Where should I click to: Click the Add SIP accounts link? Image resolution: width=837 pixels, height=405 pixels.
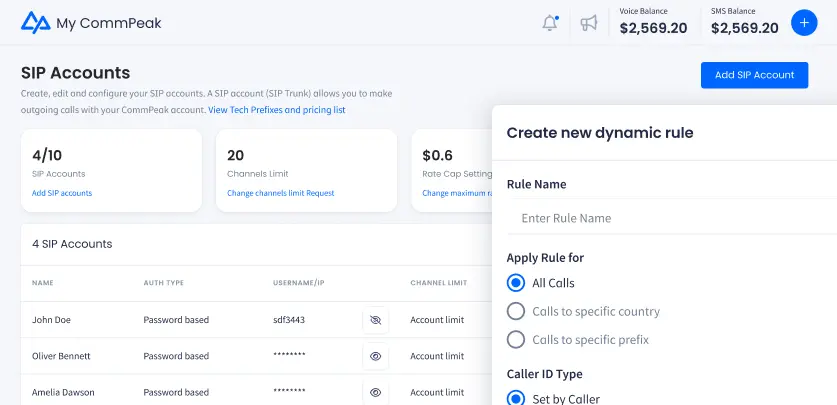coord(62,193)
